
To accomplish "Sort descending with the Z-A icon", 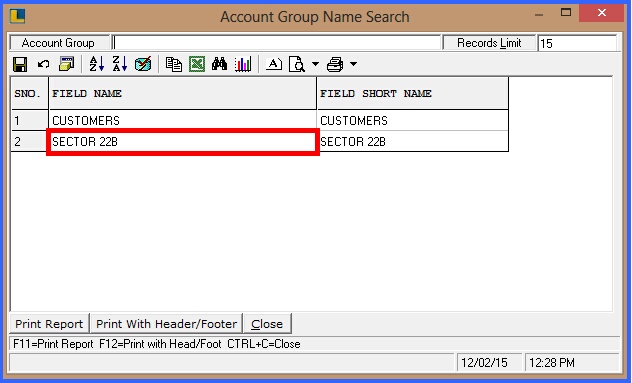I will pyautogui.click(x=120, y=64).
